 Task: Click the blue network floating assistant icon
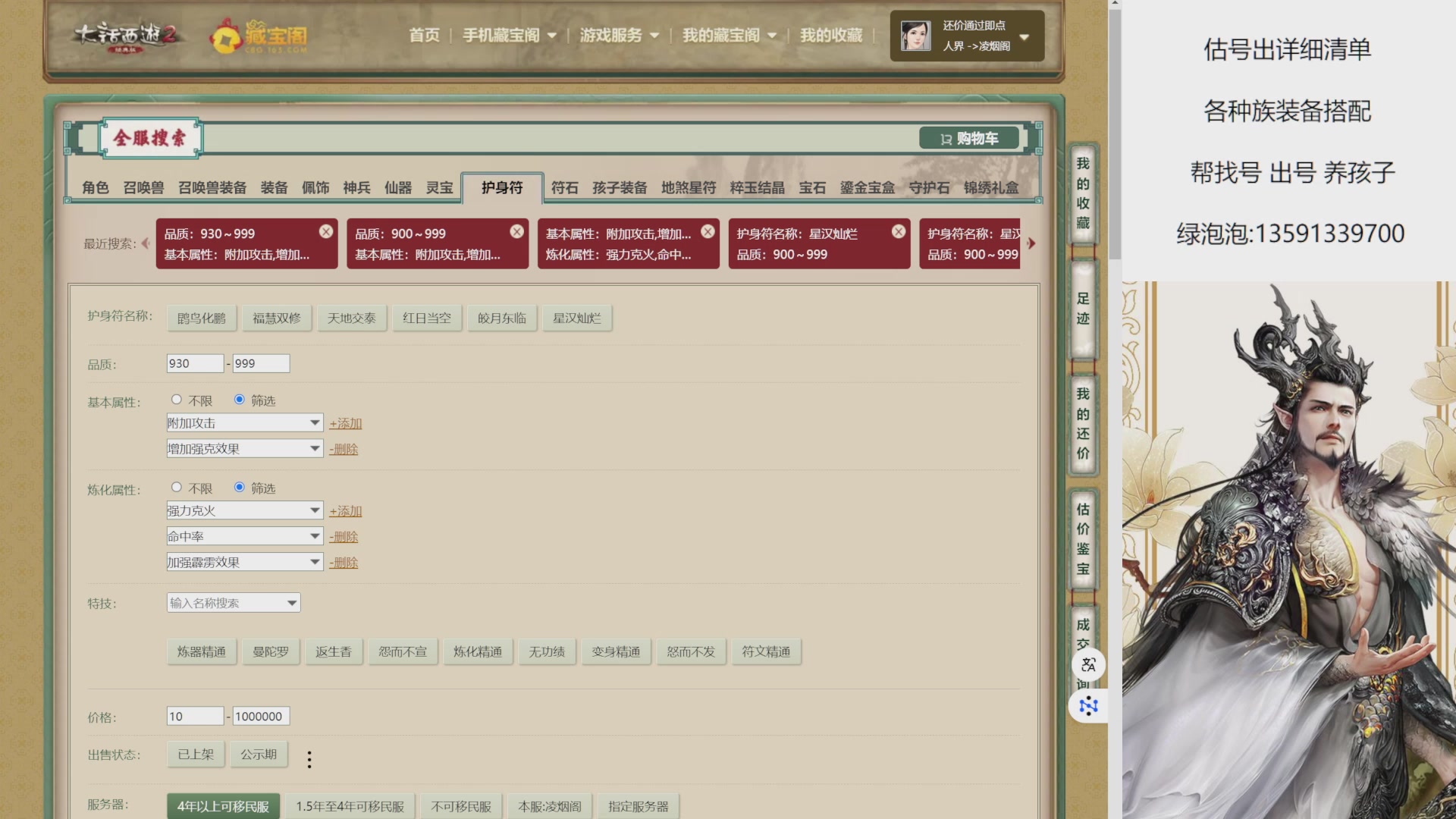click(x=1088, y=706)
